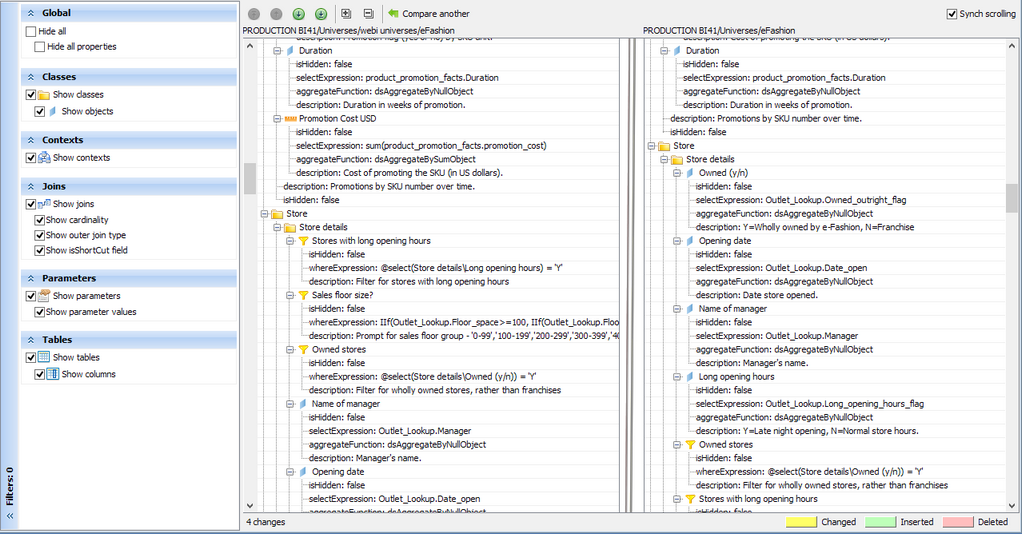Click the green Inserted legend swatch

[x=880, y=522]
